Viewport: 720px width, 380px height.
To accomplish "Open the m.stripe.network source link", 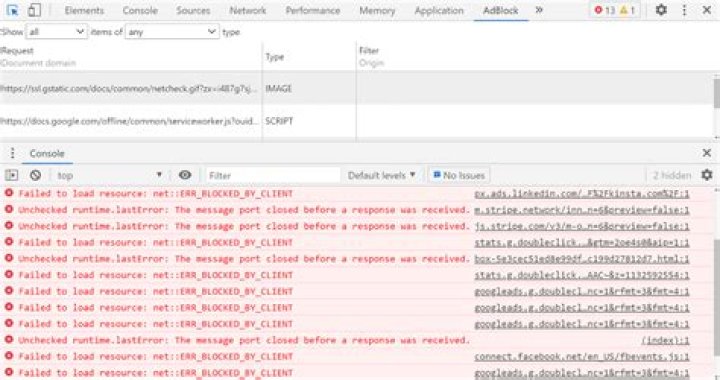I will pyautogui.click(x=582, y=210).
